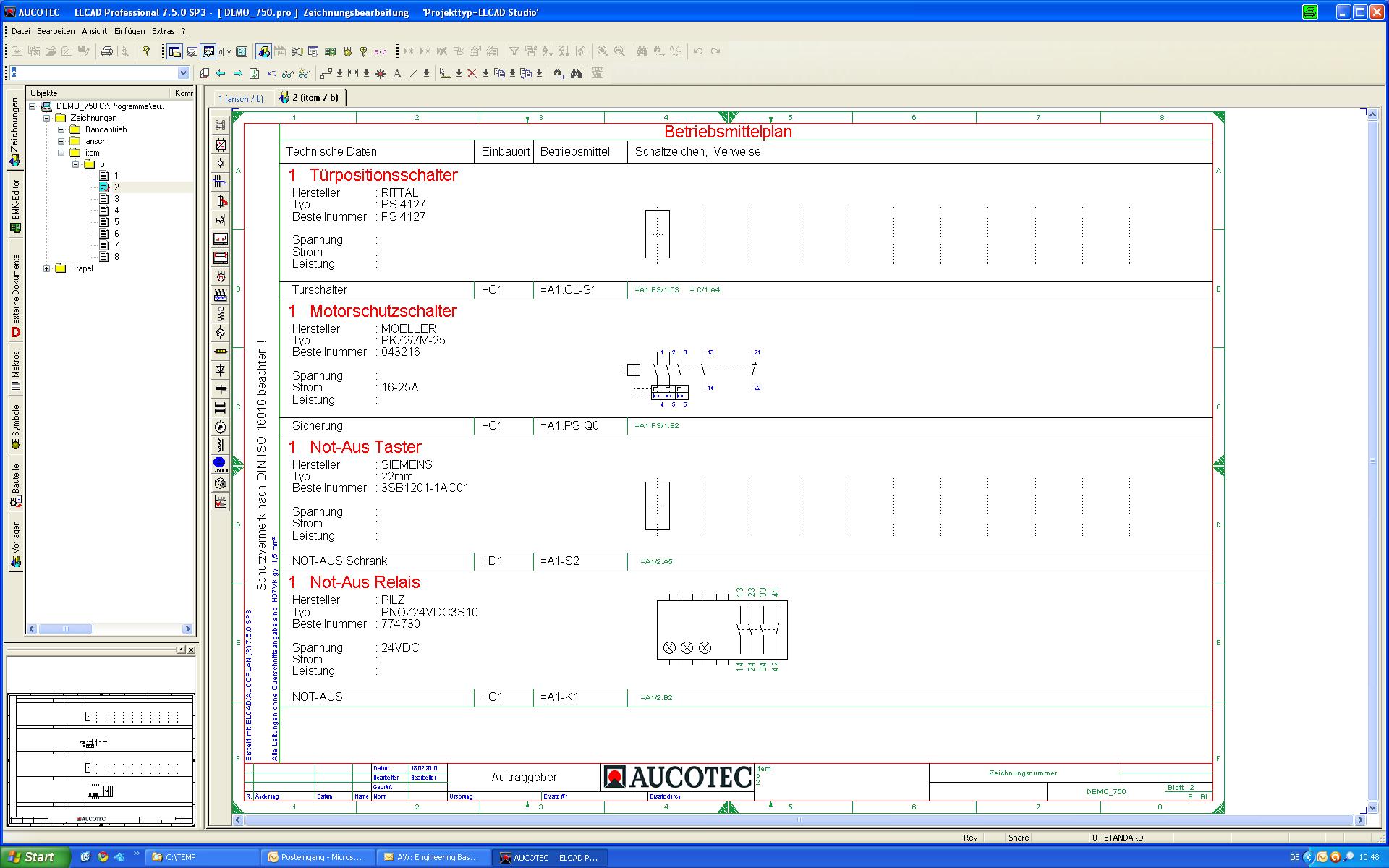Open the Einfügen menu
This screenshot has height=868, width=1389.
tap(129, 31)
